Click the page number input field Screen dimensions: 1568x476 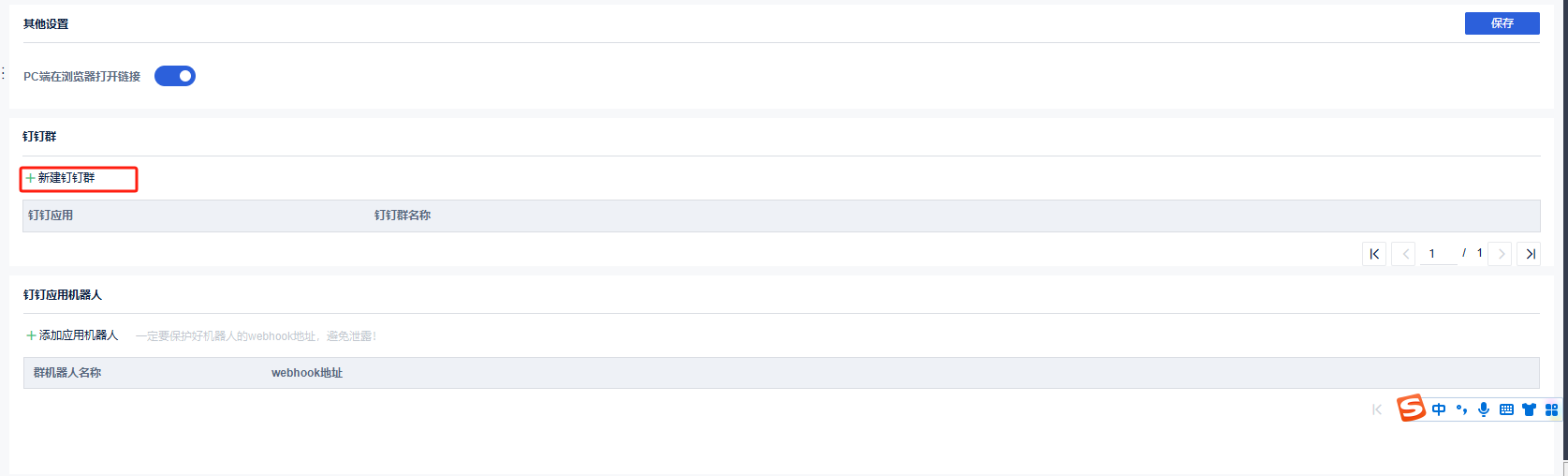(1439, 254)
